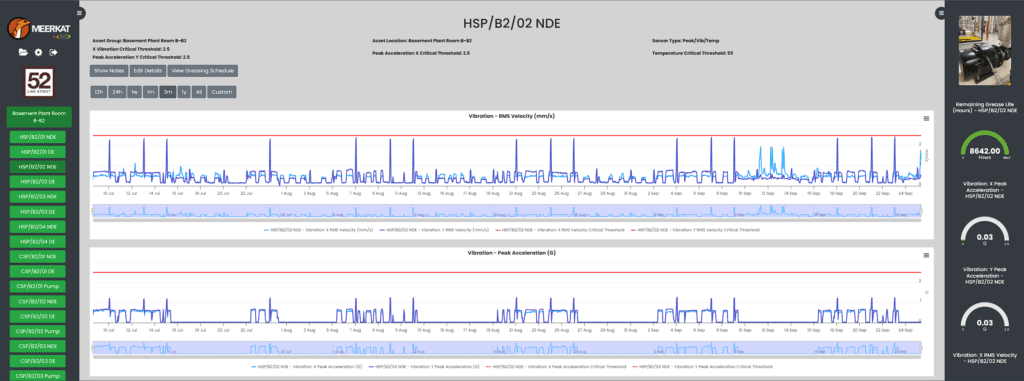Viewport: 1024px width, 381px height.
Task: Toggle Y RMS Velocity Critical Threshold legend item
Action: [696, 230]
